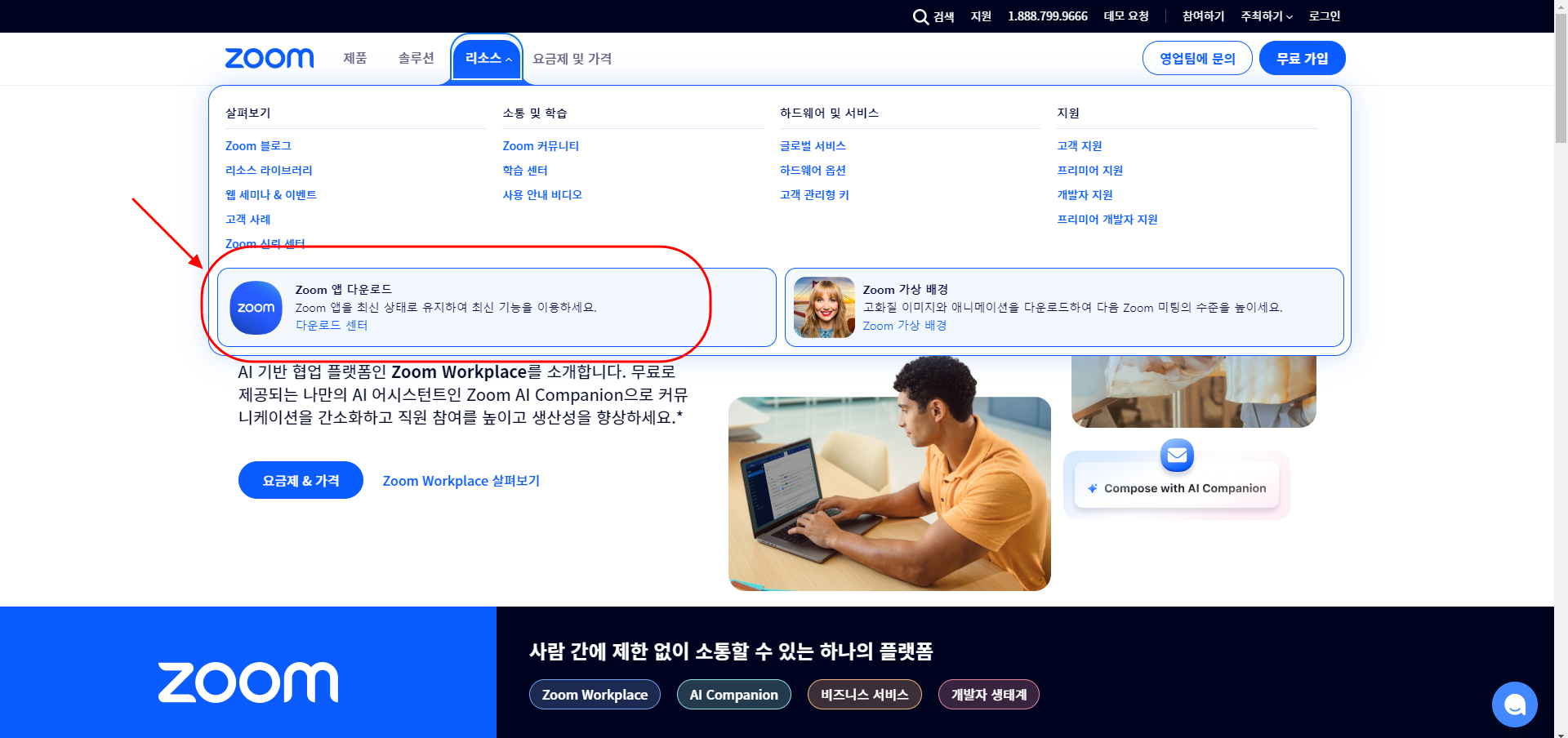This screenshot has width=1568, height=738.
Task: Open the 학습 센터 link
Action: coord(525,171)
